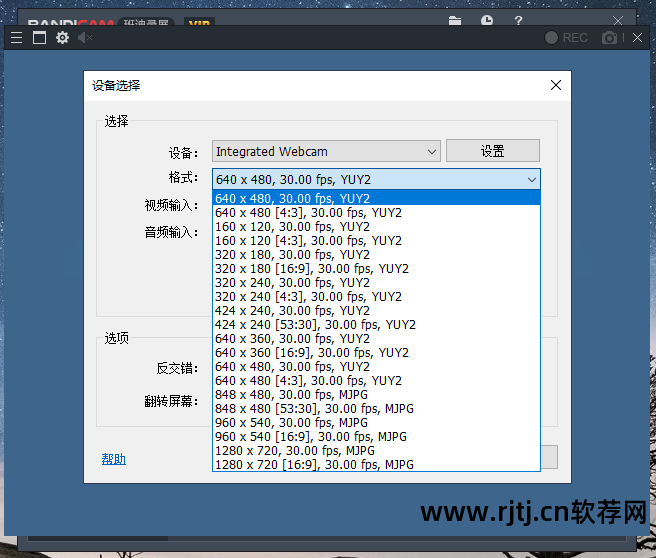Close the device selection dialog
Viewport: 656px width, 558px height.
click(x=556, y=85)
